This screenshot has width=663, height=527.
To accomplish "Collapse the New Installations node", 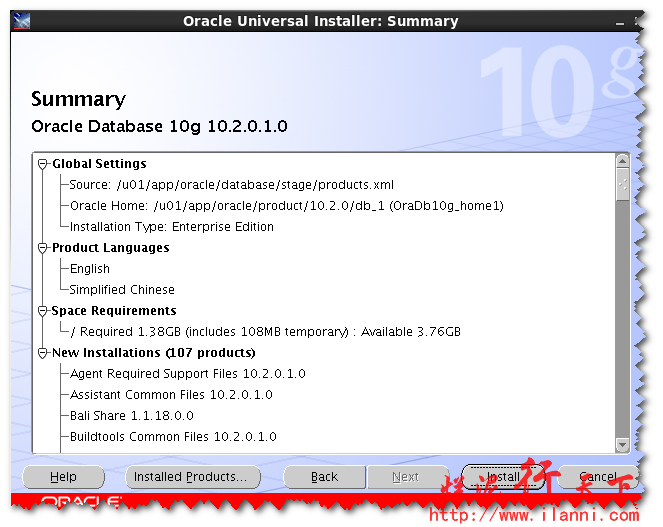I will tap(43, 353).
